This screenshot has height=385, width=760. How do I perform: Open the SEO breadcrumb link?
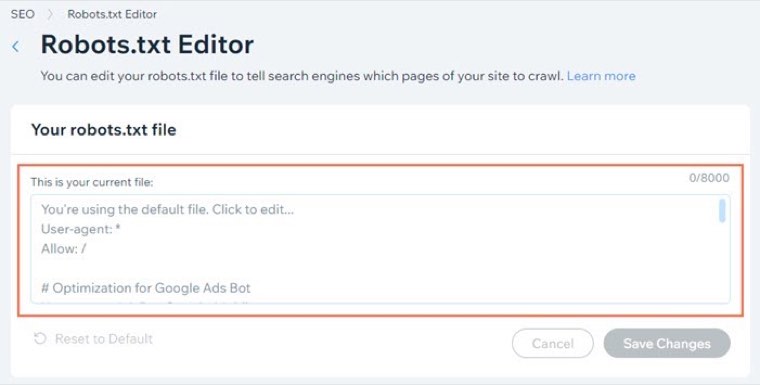22,14
